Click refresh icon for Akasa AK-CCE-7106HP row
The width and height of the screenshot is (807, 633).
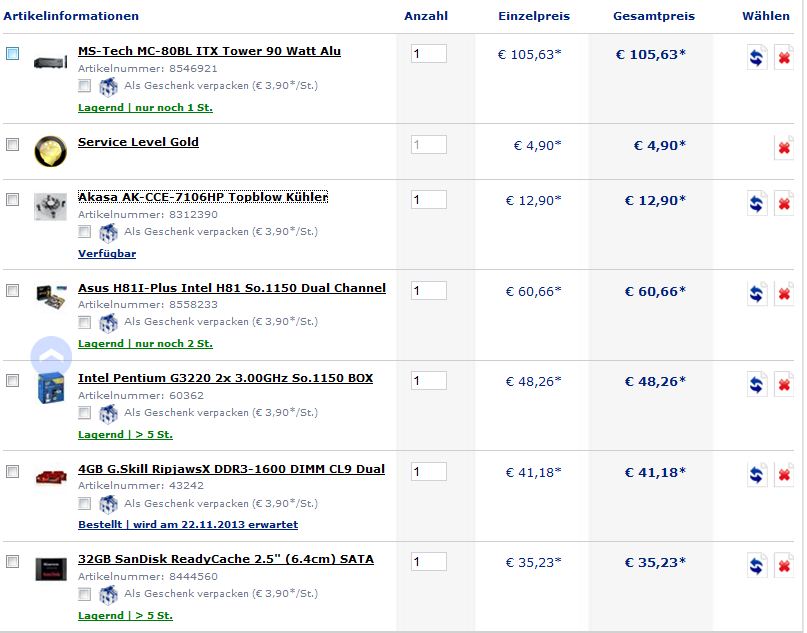tap(757, 203)
